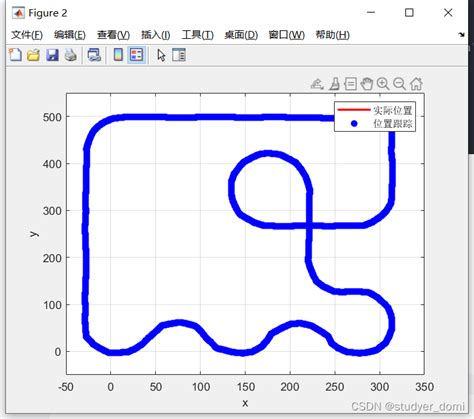Open the 帮助(H) menu
The image size is (474, 419).
point(333,35)
